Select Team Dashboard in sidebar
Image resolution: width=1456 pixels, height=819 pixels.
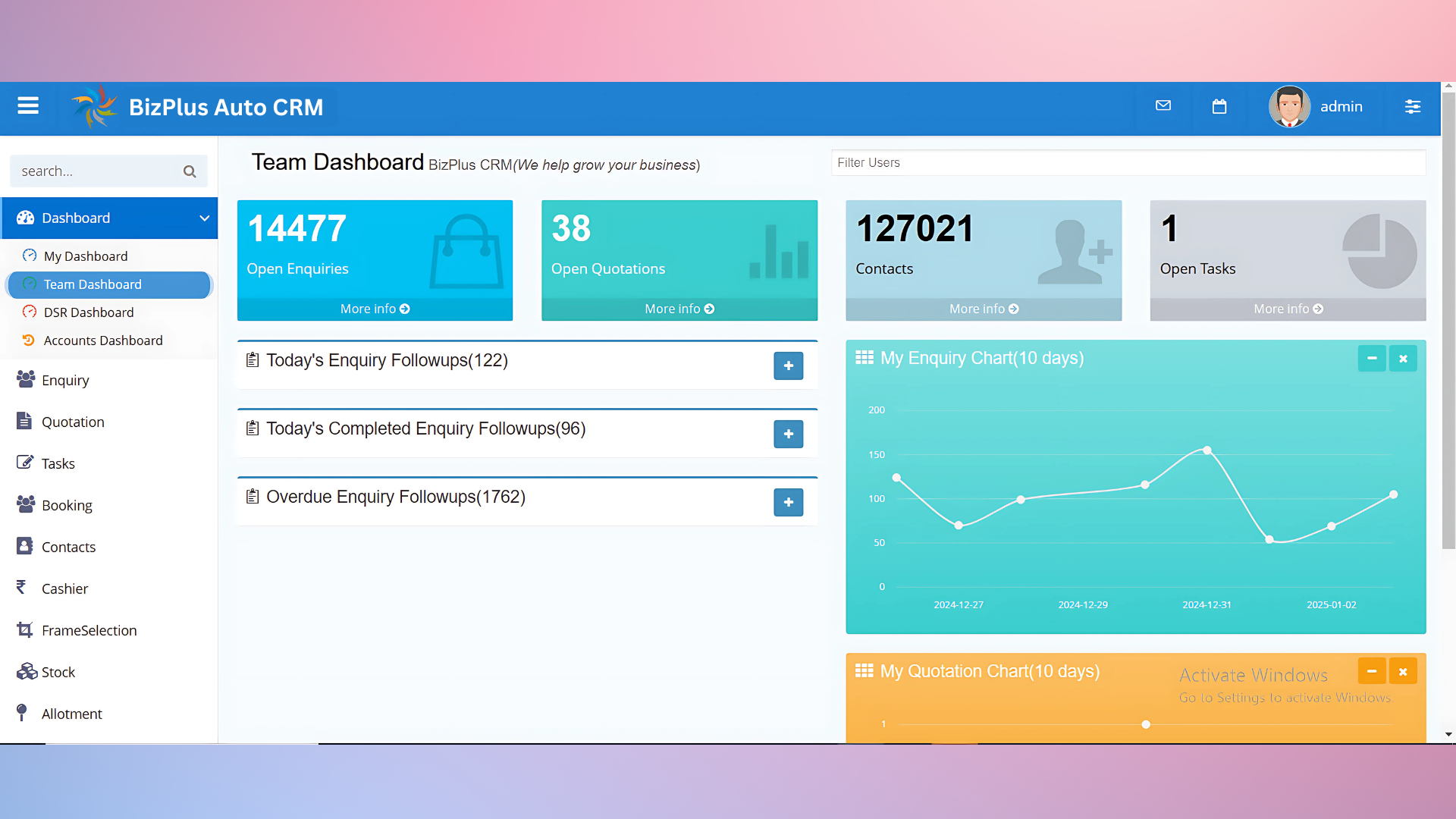click(x=108, y=284)
